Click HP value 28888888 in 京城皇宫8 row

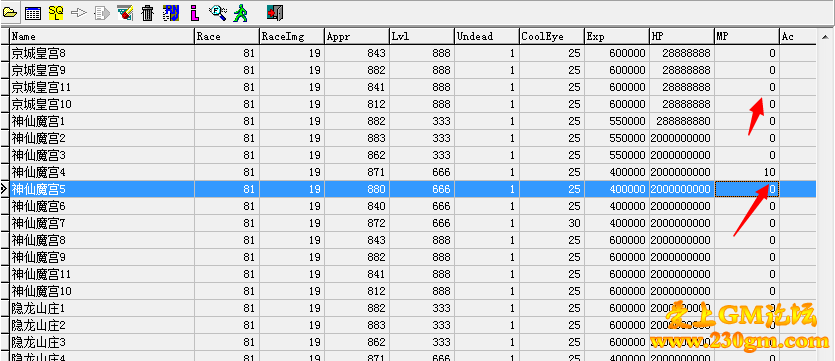coord(682,53)
